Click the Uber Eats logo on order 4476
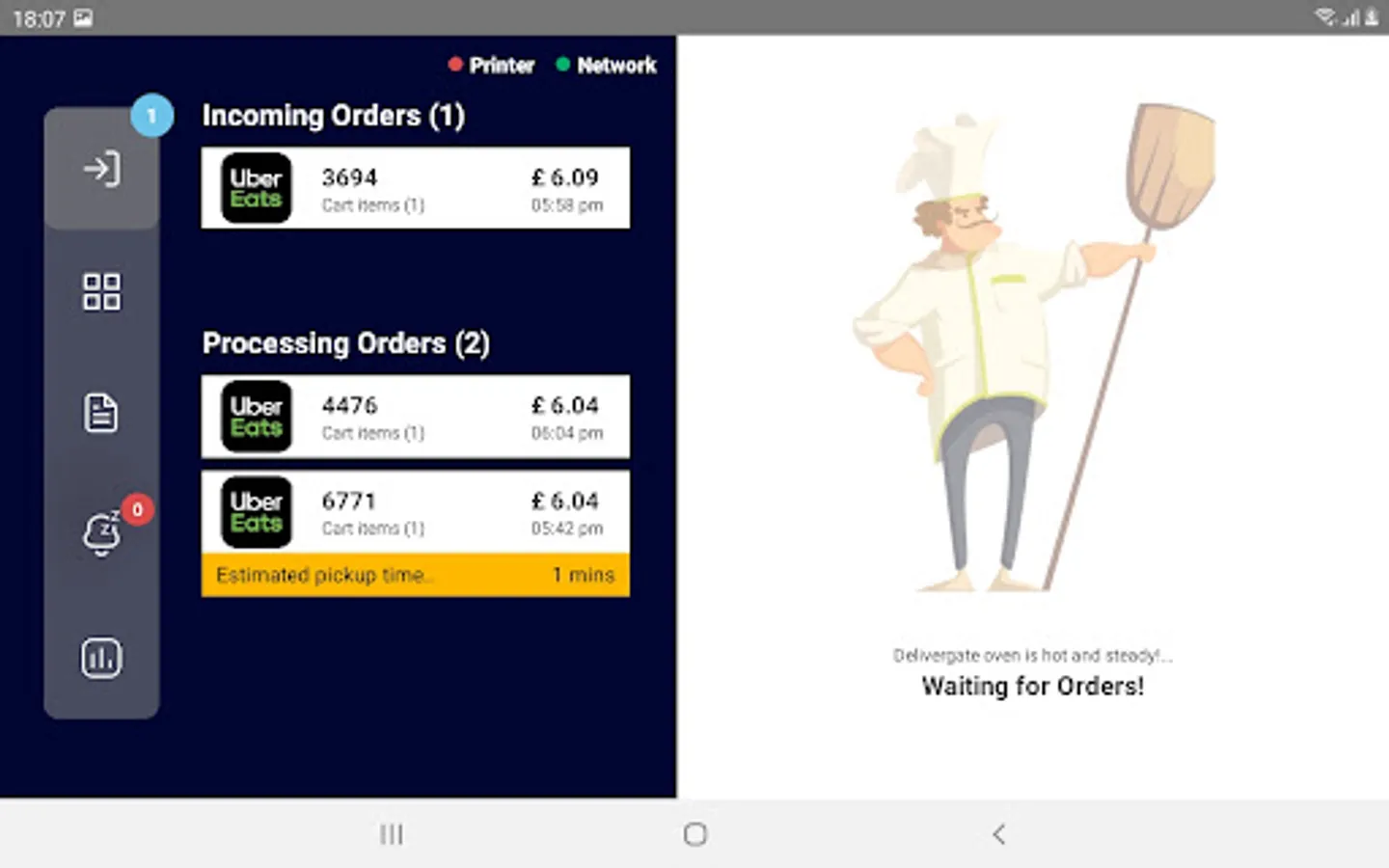1389x868 pixels. (256, 417)
